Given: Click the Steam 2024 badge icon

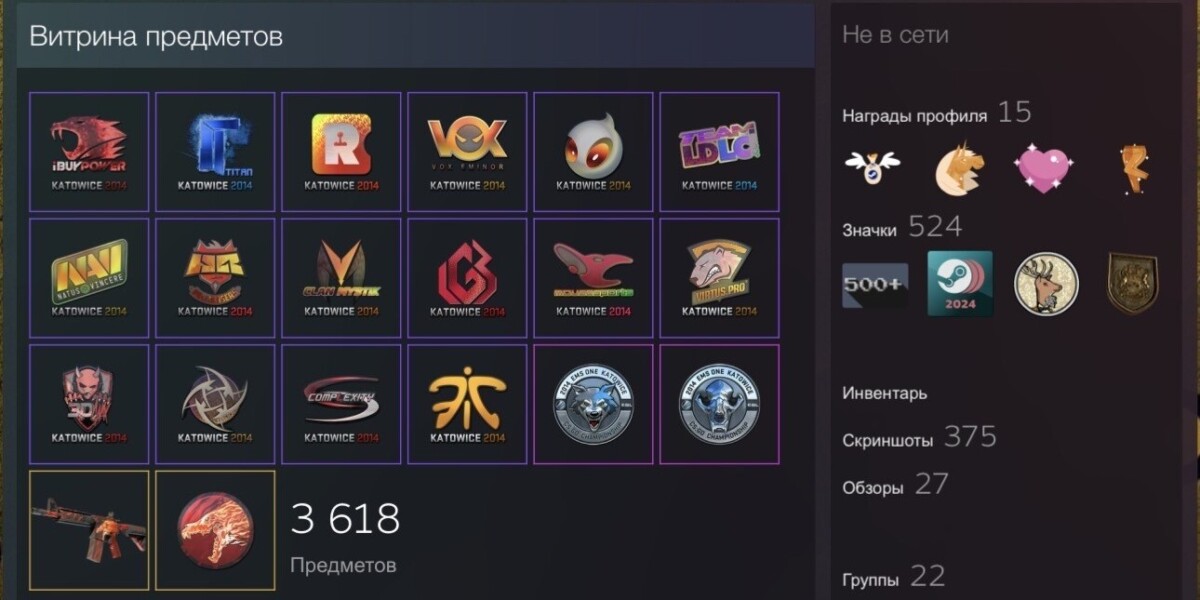Looking at the screenshot, I should pyautogui.click(x=960, y=284).
